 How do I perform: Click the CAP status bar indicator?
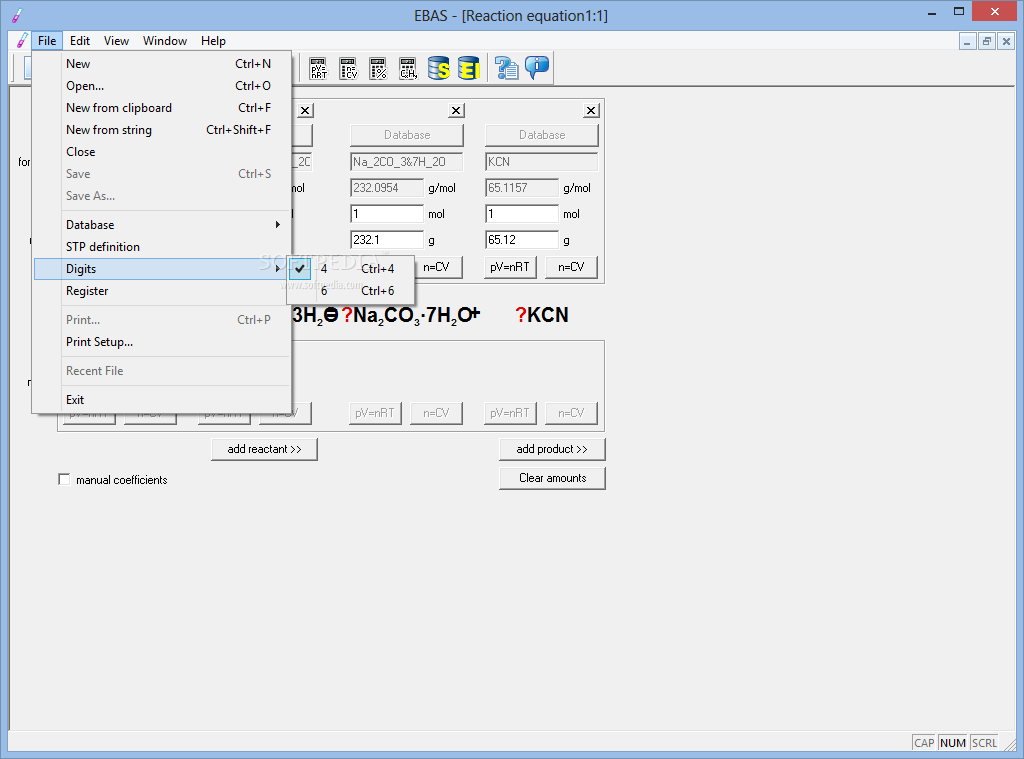pos(924,743)
